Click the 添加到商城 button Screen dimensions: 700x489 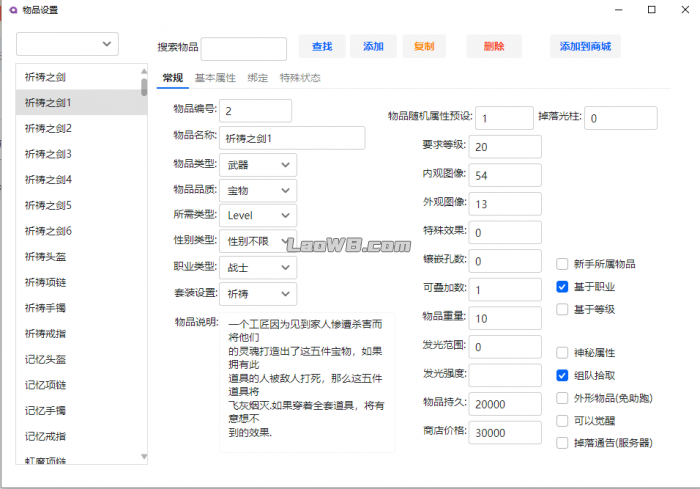tap(585, 46)
